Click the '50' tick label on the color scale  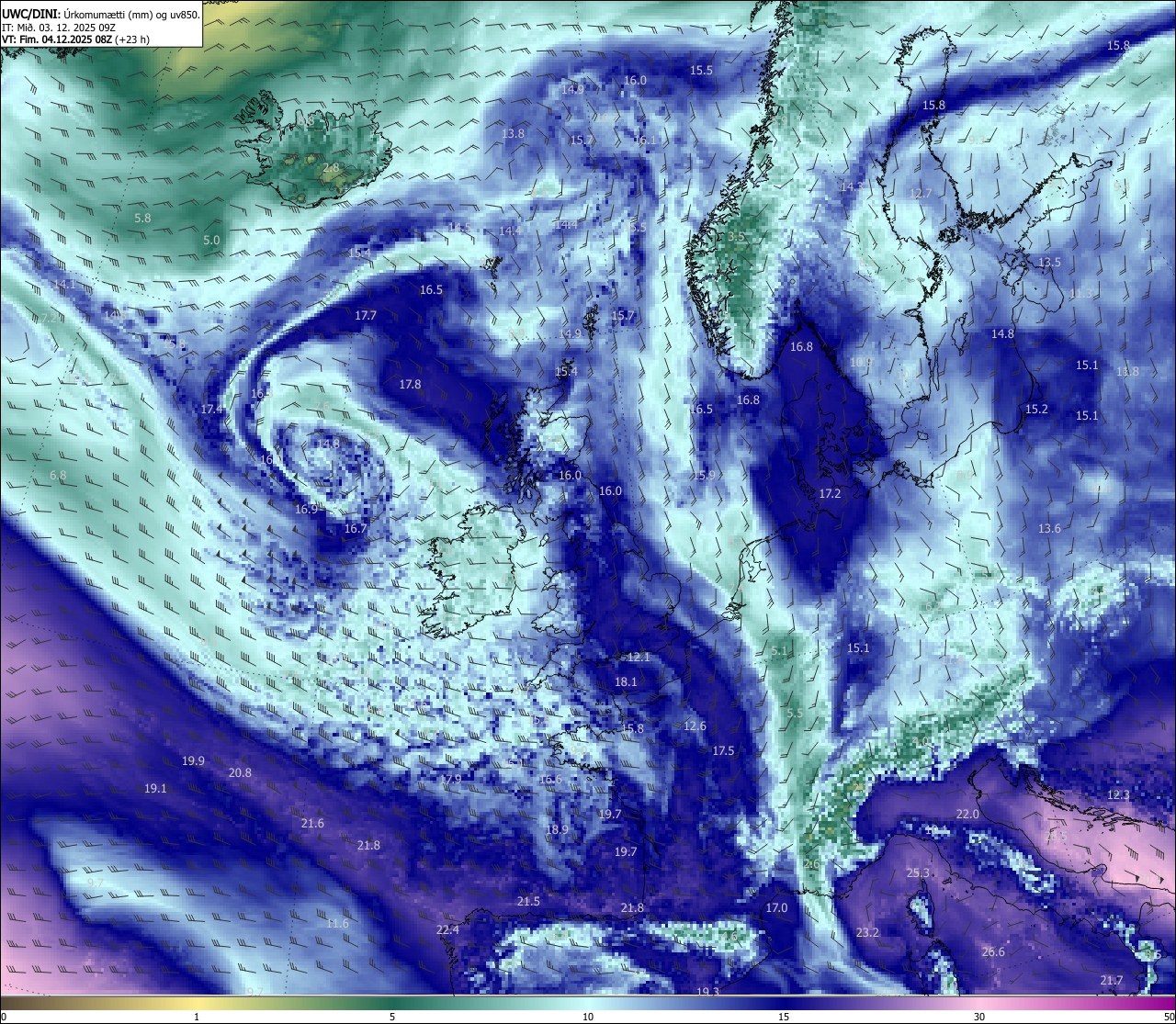(1169, 1017)
